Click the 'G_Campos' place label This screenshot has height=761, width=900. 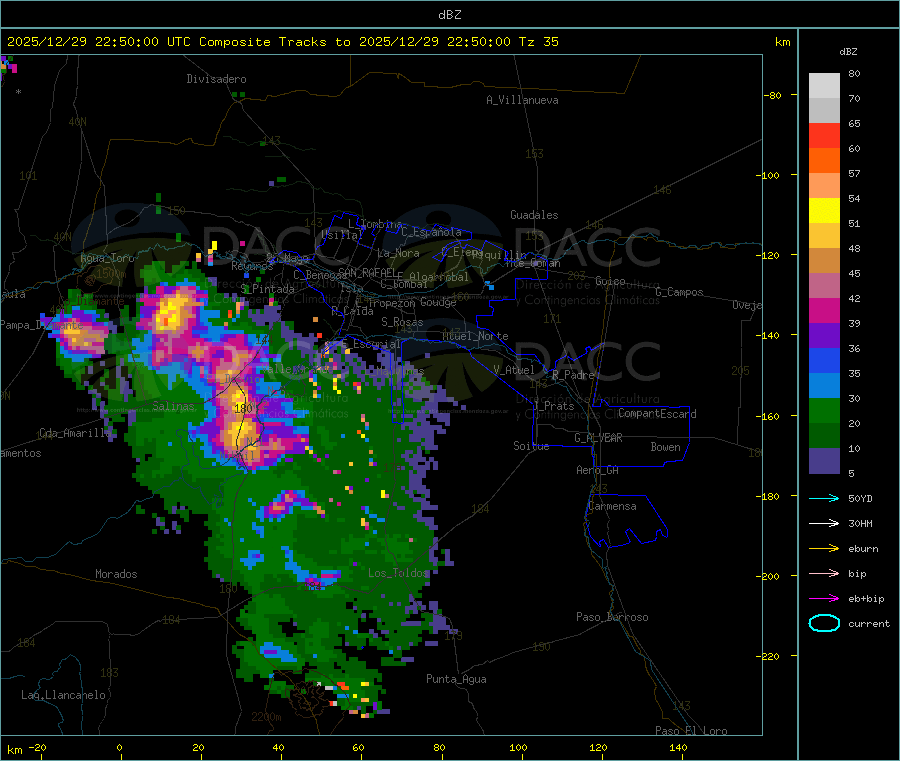click(x=680, y=292)
